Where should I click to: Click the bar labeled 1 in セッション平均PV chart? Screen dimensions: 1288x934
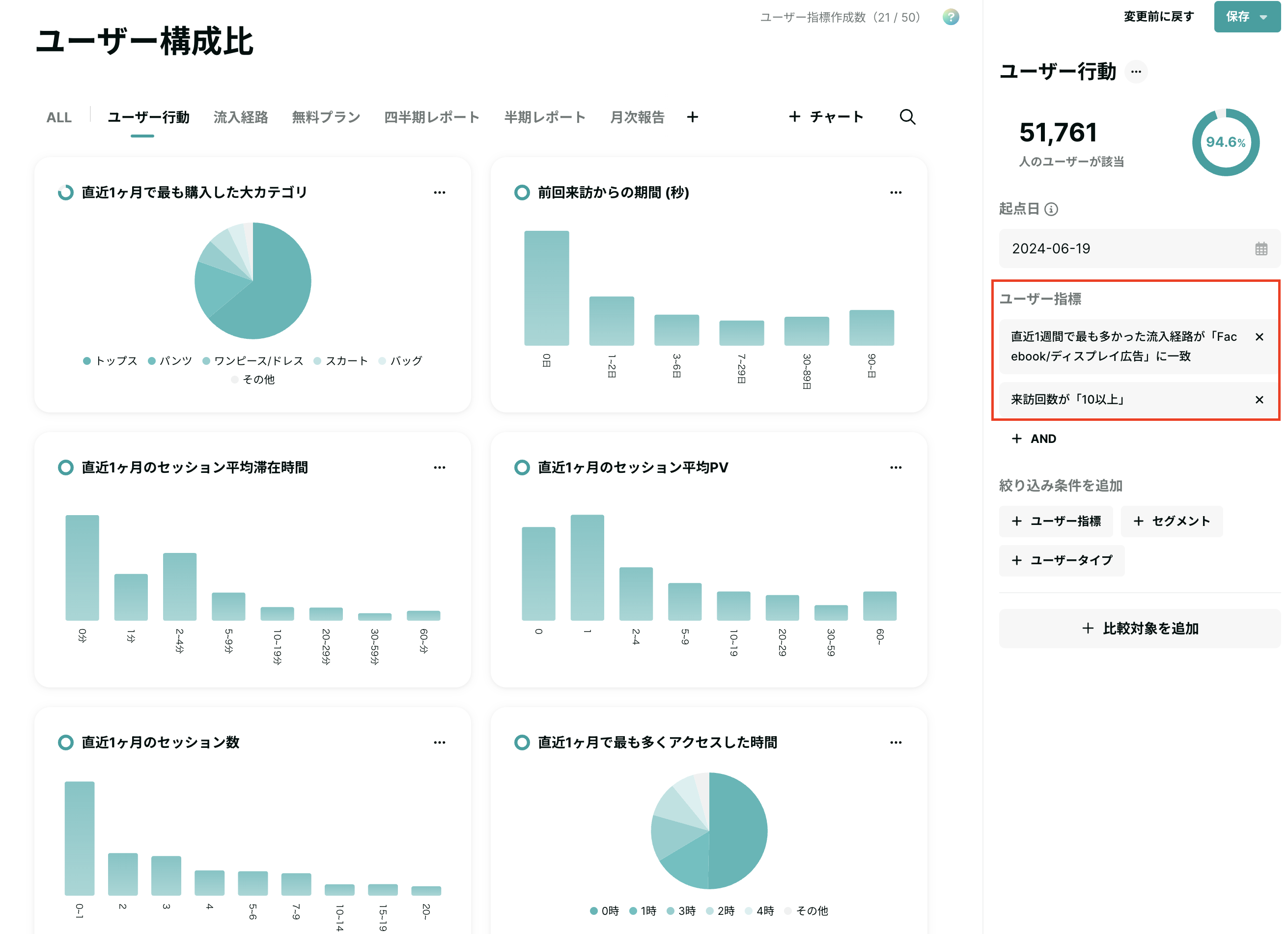click(587, 568)
